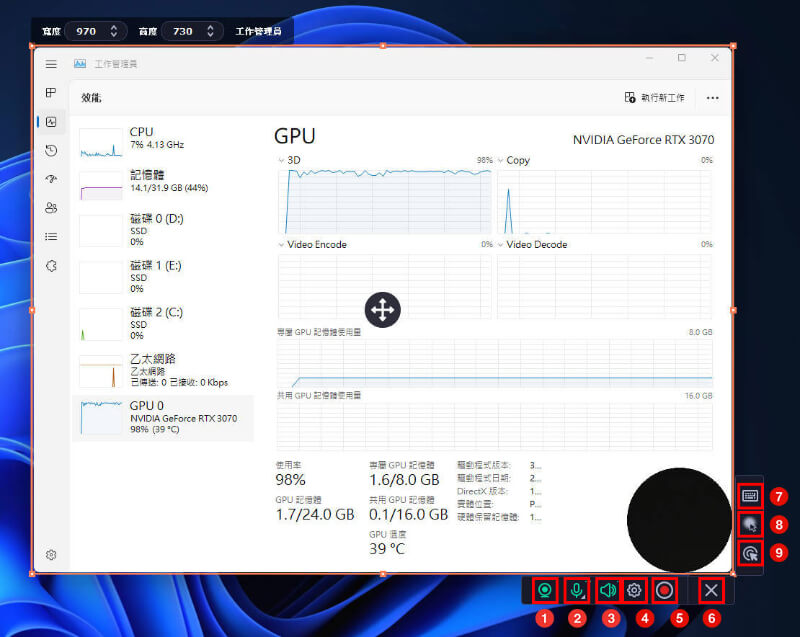Image resolution: width=800 pixels, height=637 pixels.
Task: Select 磁碟 1 (E:) in the performance list
Action: (x=163, y=276)
